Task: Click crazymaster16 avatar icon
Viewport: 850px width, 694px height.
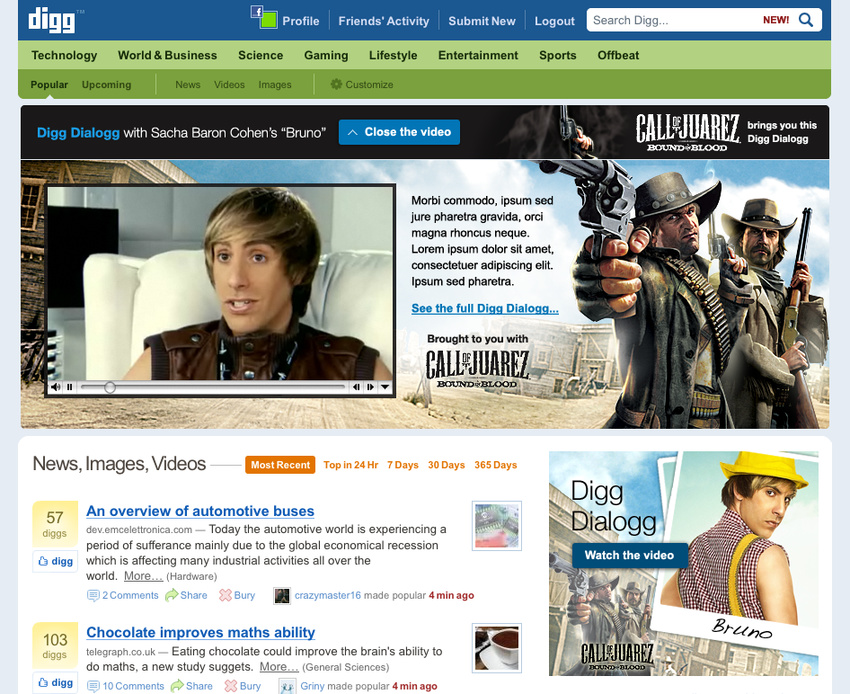Action: pyautogui.click(x=282, y=596)
